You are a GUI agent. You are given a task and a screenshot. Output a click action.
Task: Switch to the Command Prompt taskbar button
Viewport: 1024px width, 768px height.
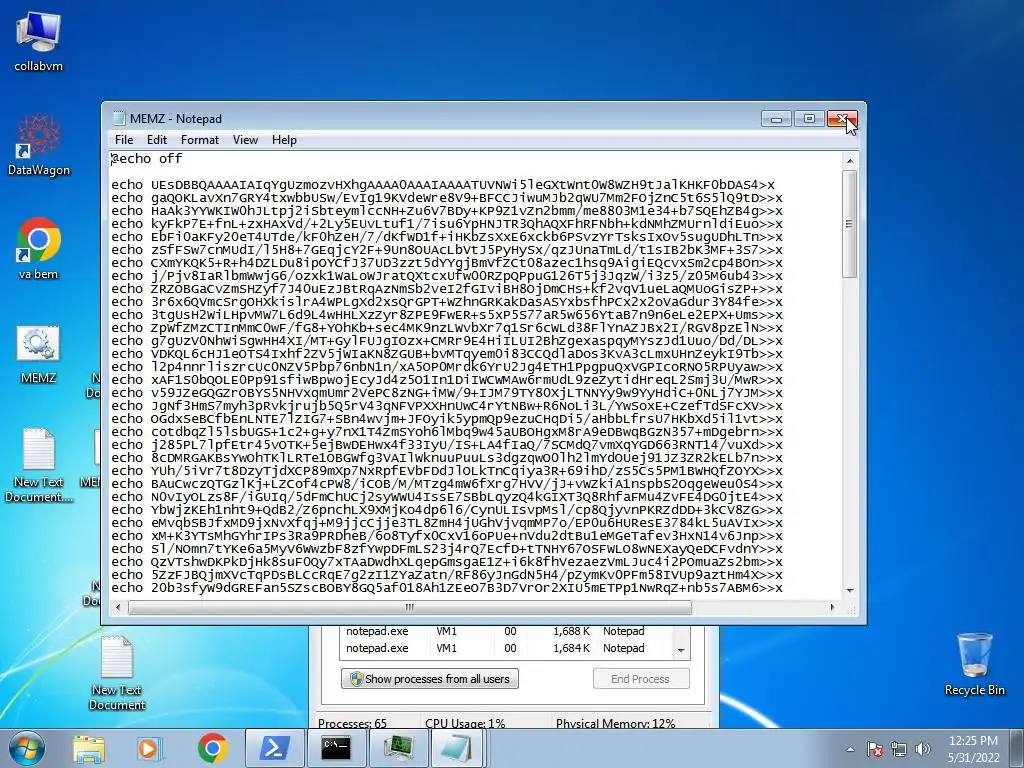click(336, 748)
